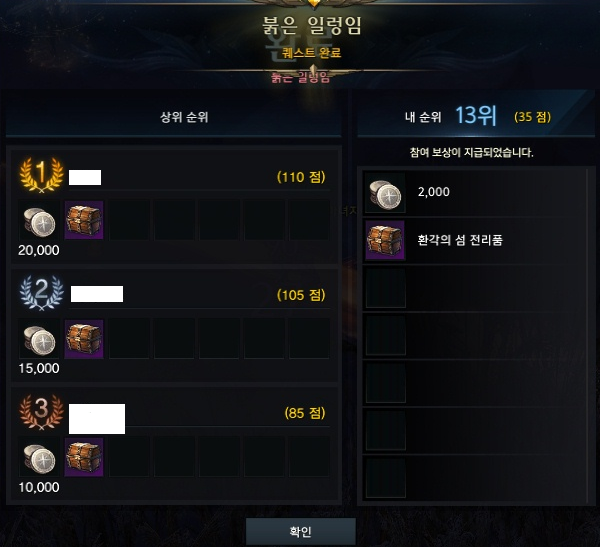Click third place 10,000 coin reward icon

(39, 459)
